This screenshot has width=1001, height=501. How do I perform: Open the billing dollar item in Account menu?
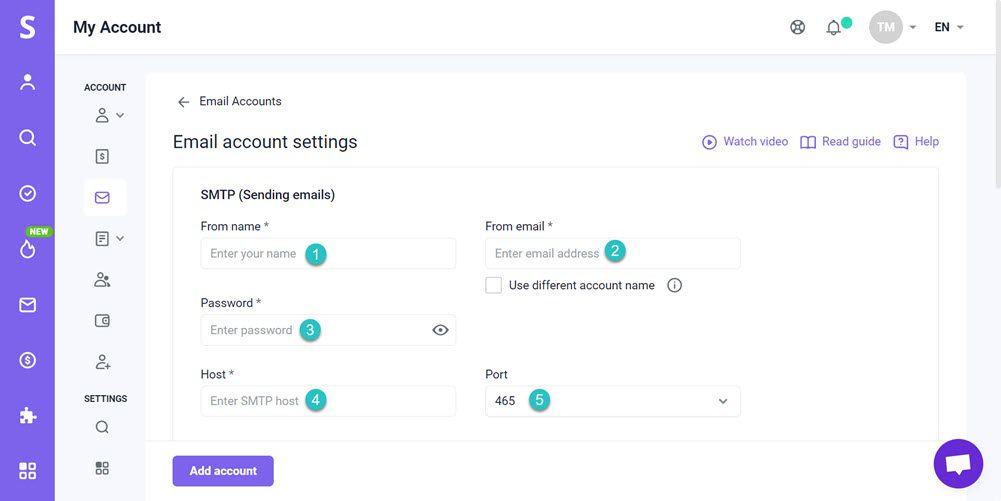tap(102, 156)
